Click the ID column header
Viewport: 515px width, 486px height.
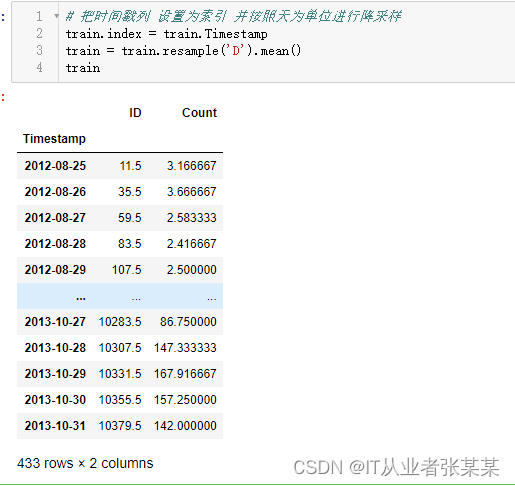135,113
